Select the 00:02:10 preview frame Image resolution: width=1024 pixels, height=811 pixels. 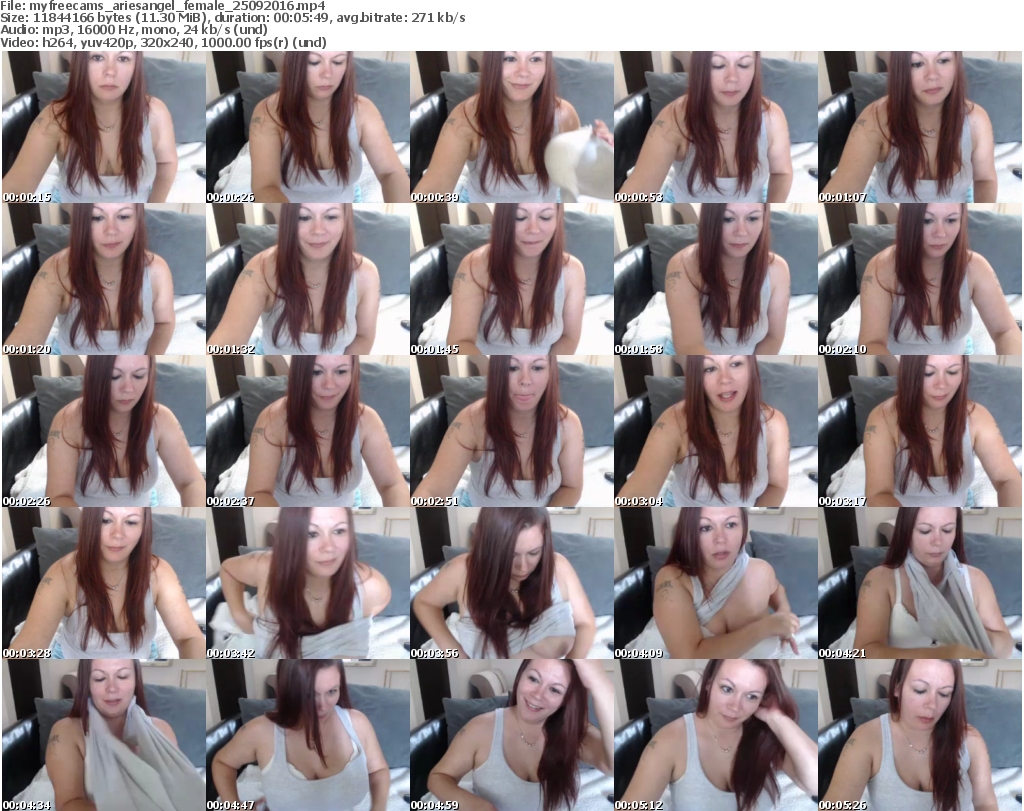(920, 279)
